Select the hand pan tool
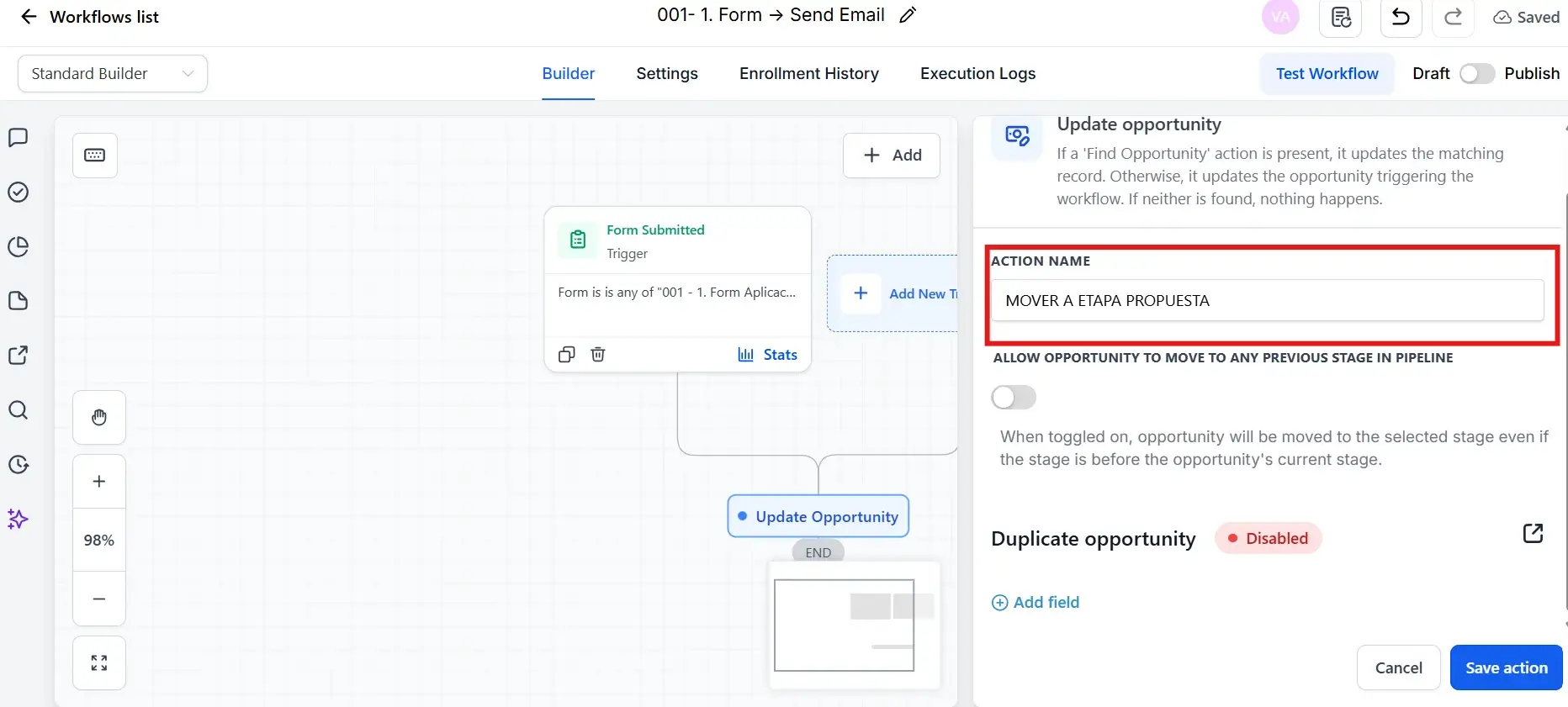This screenshot has height=707, width=1568. [x=99, y=418]
